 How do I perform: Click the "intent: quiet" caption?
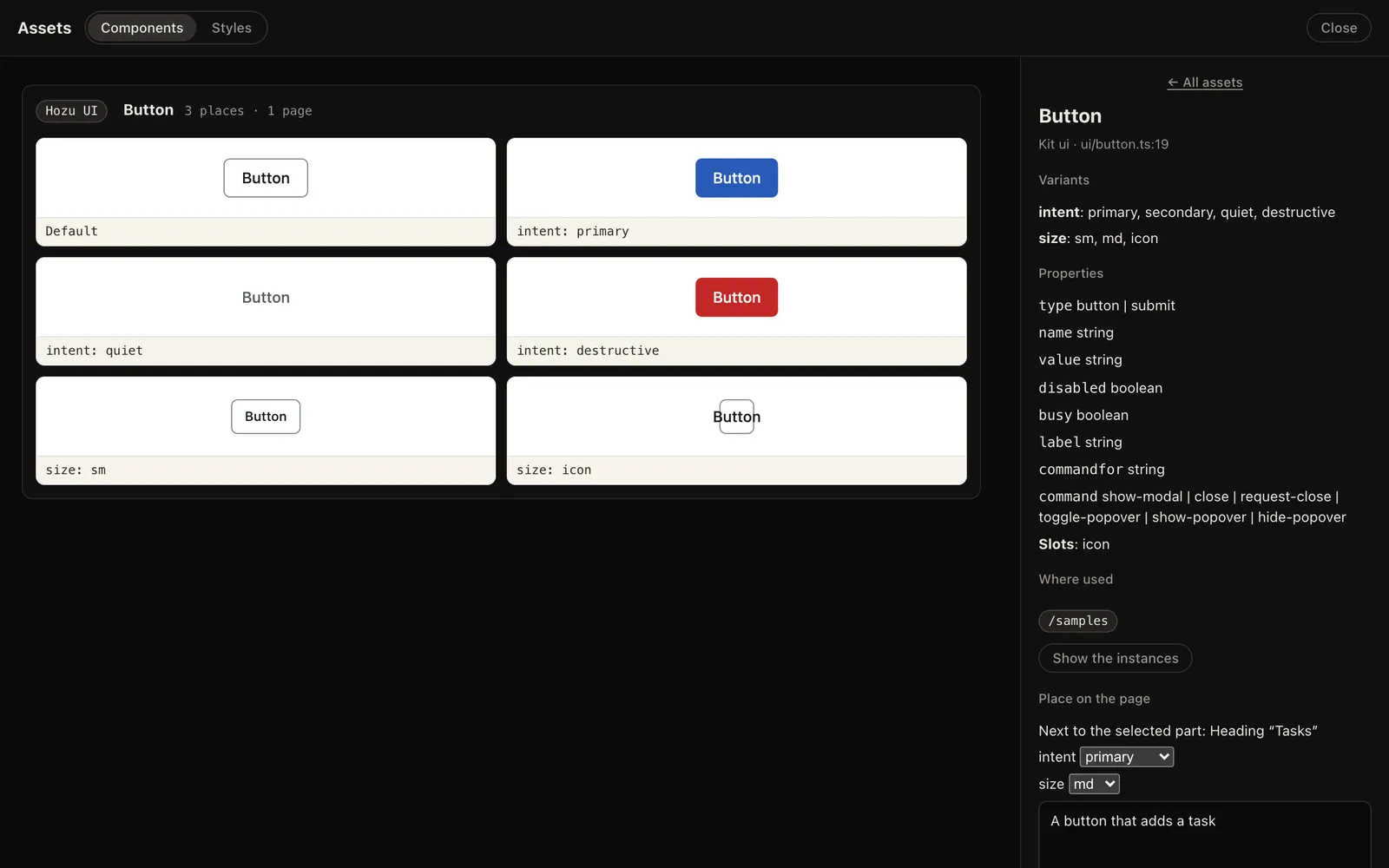(x=94, y=351)
